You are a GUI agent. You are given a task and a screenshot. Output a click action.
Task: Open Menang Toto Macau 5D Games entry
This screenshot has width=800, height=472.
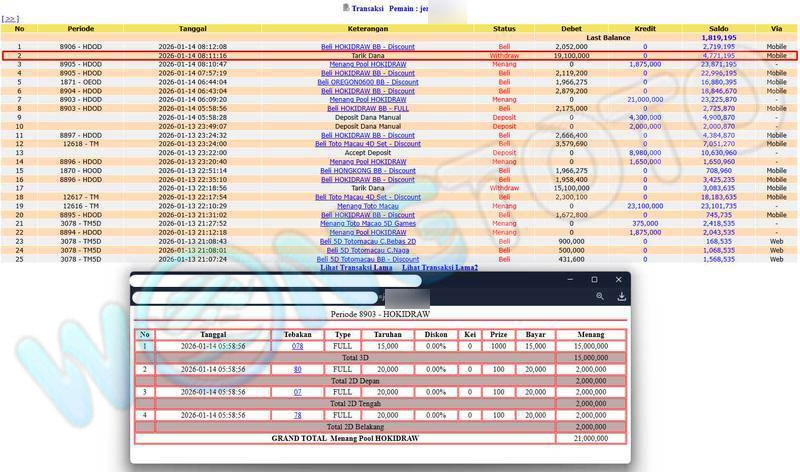(367, 223)
